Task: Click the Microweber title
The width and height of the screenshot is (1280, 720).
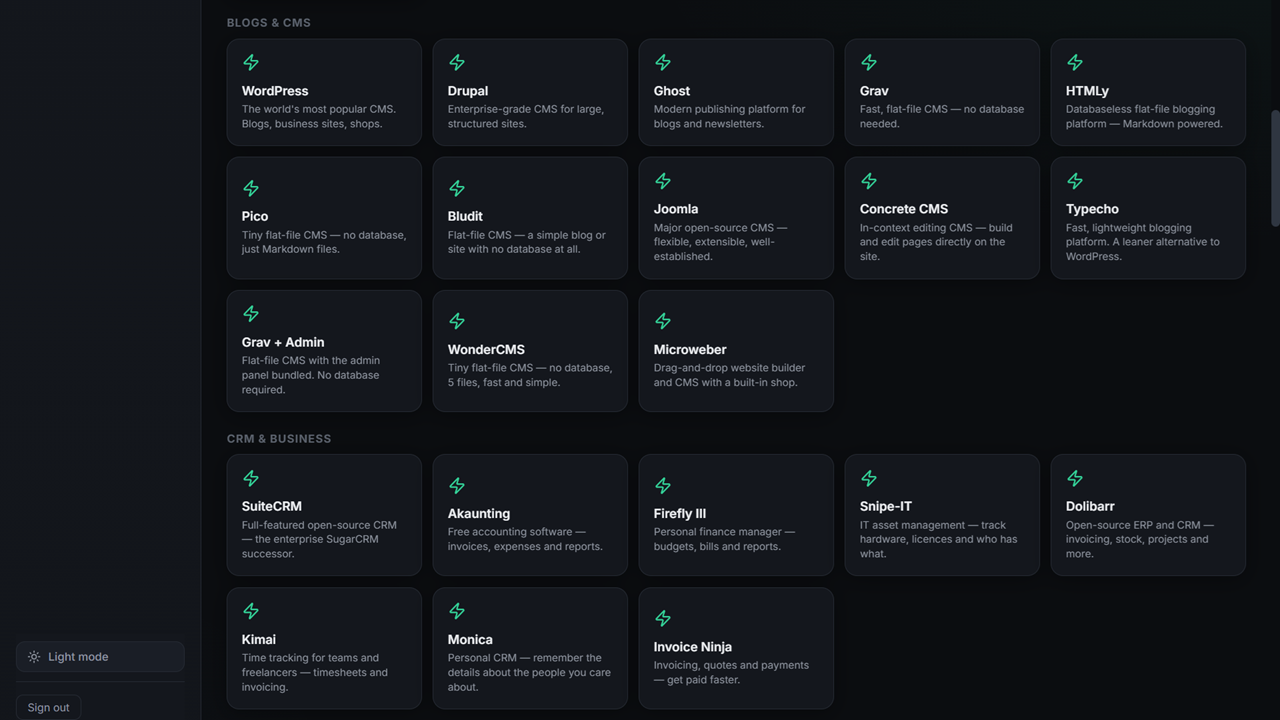Action: (x=690, y=349)
